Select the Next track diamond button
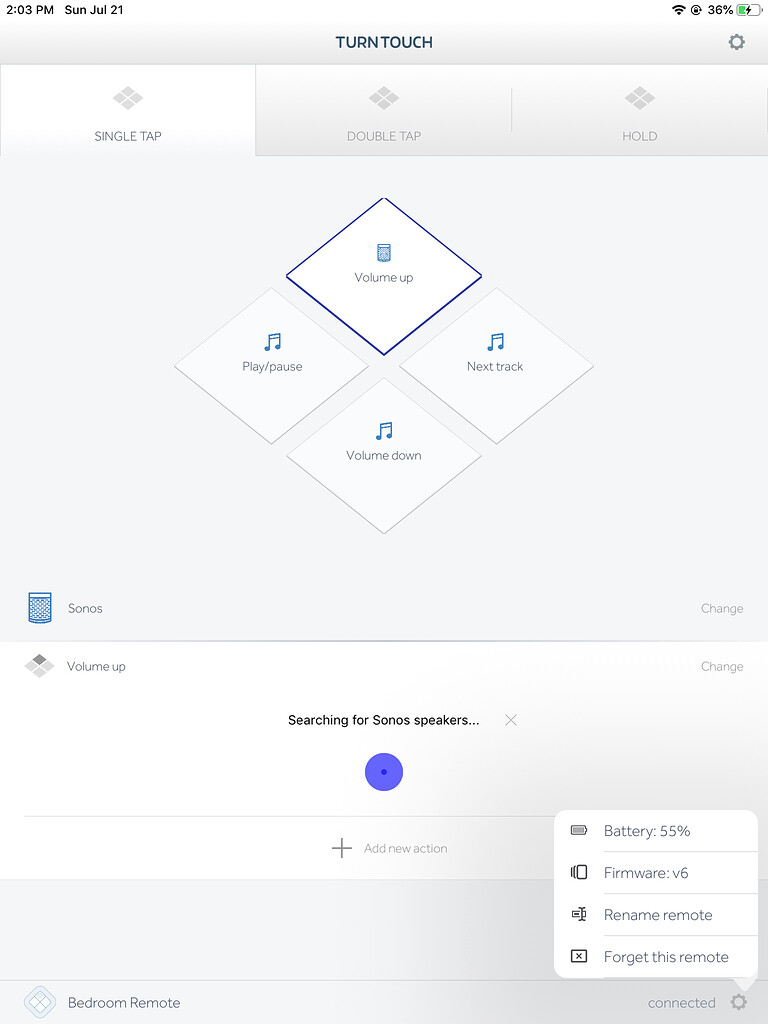The width and height of the screenshot is (768, 1024). pos(496,366)
